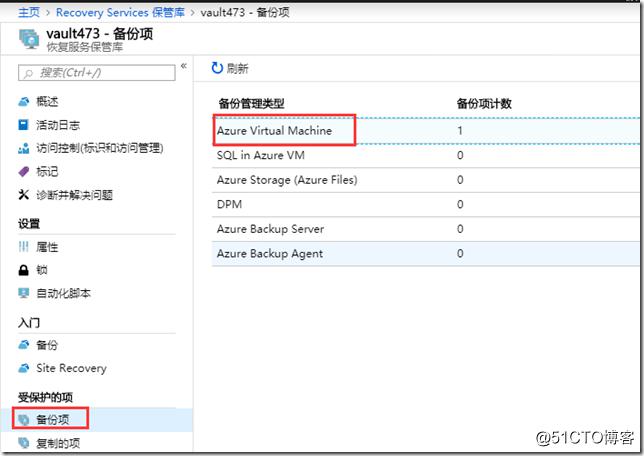Click the 搜索(Ctrl+/) search field
This screenshot has width=644, height=456.
coord(97,73)
